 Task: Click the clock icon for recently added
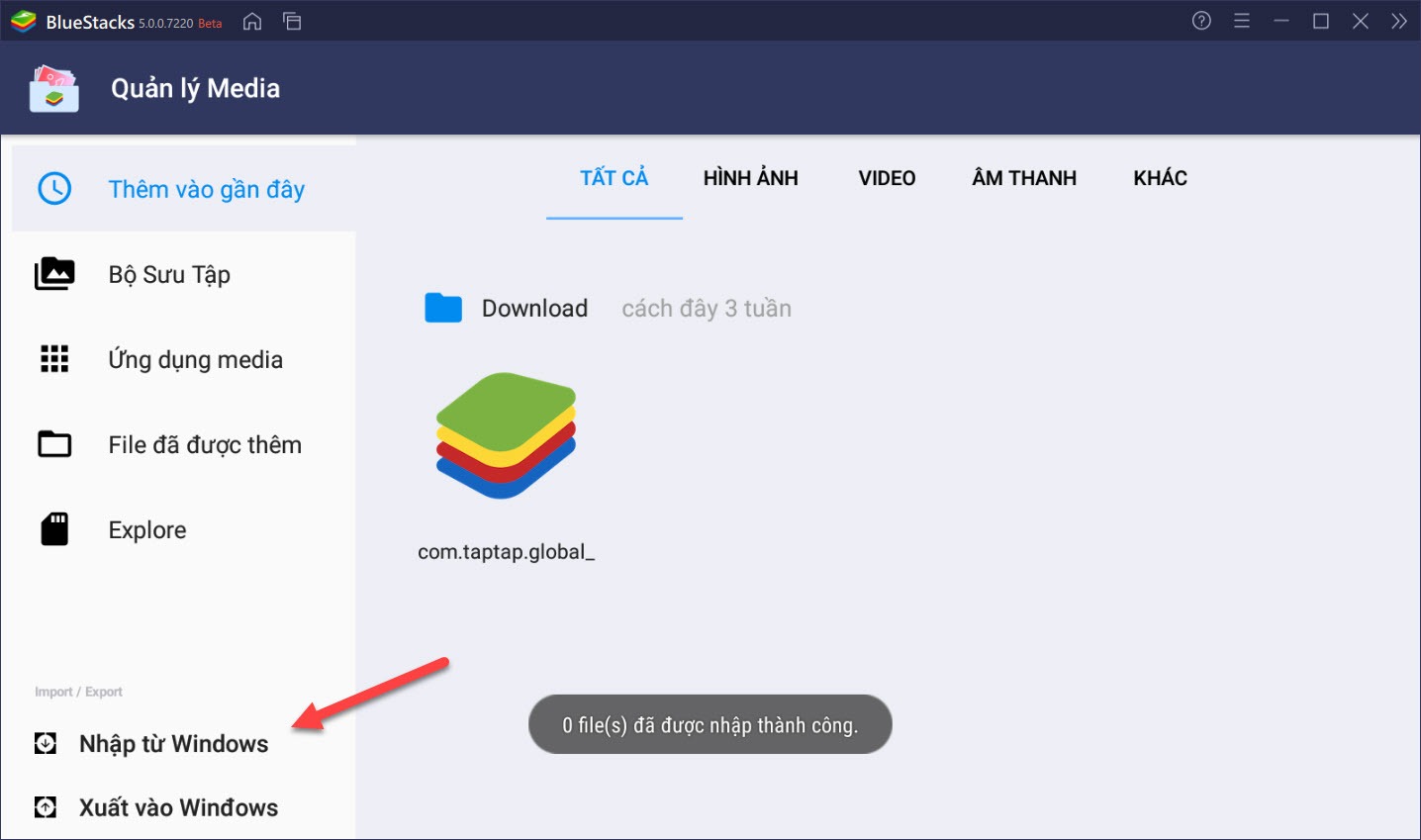point(54,188)
